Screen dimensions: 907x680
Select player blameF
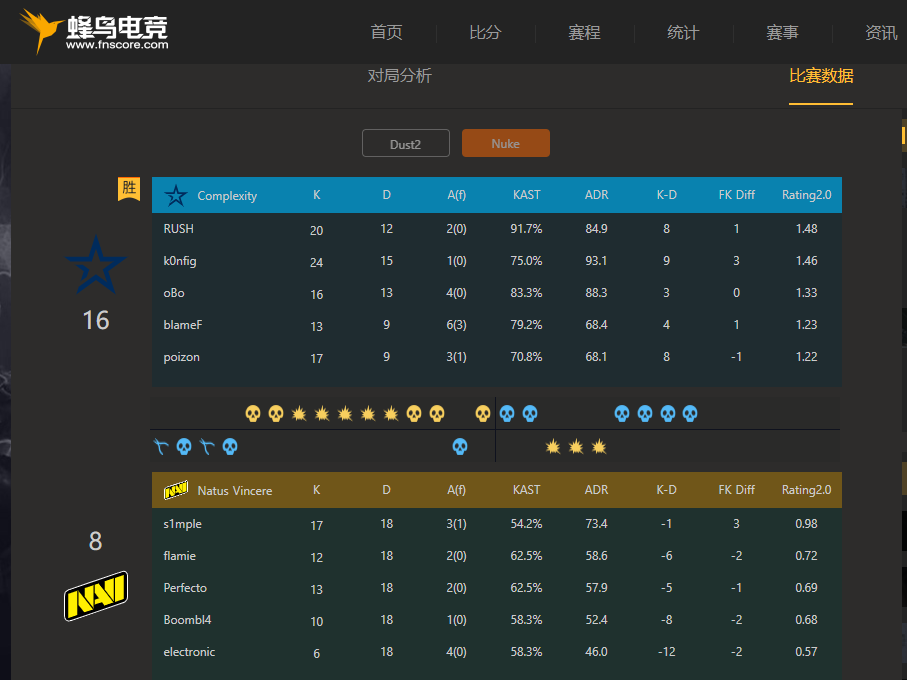pyautogui.click(x=183, y=325)
